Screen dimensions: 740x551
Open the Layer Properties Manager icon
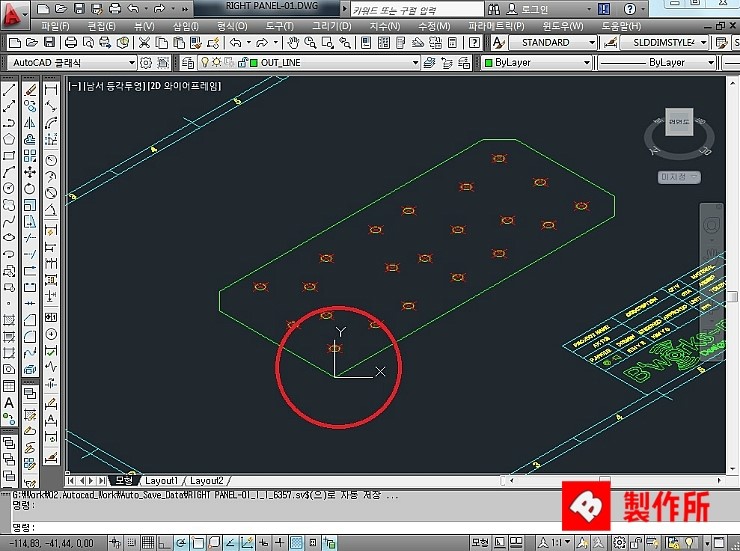187,62
